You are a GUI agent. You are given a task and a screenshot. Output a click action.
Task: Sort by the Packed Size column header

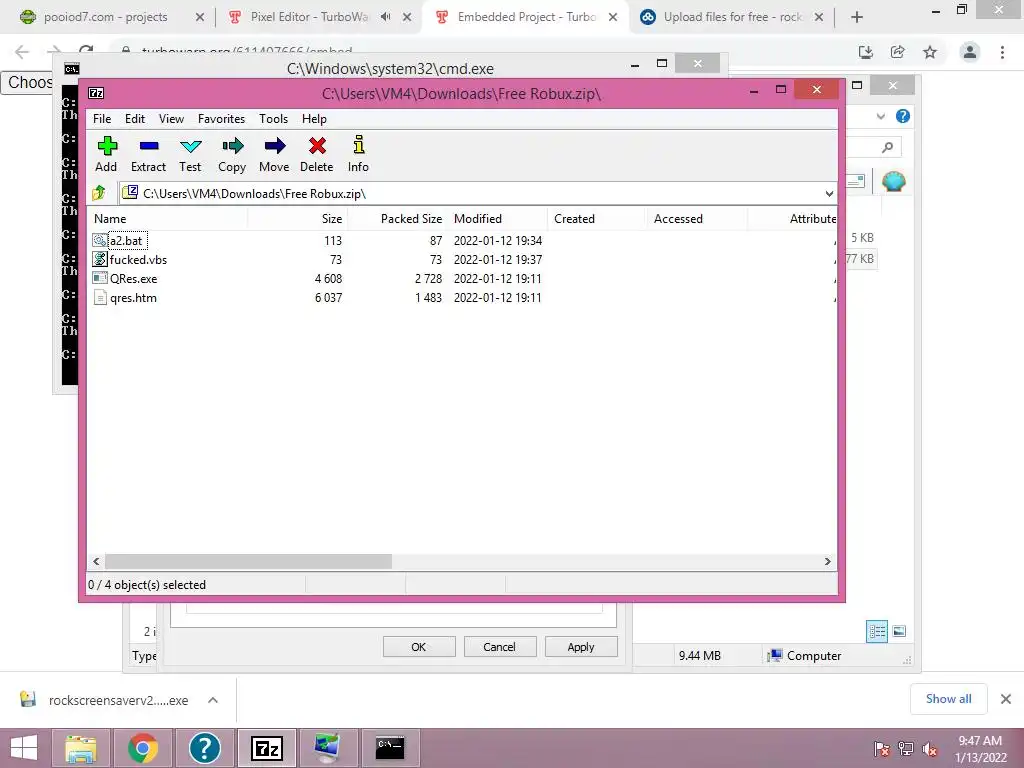point(398,219)
